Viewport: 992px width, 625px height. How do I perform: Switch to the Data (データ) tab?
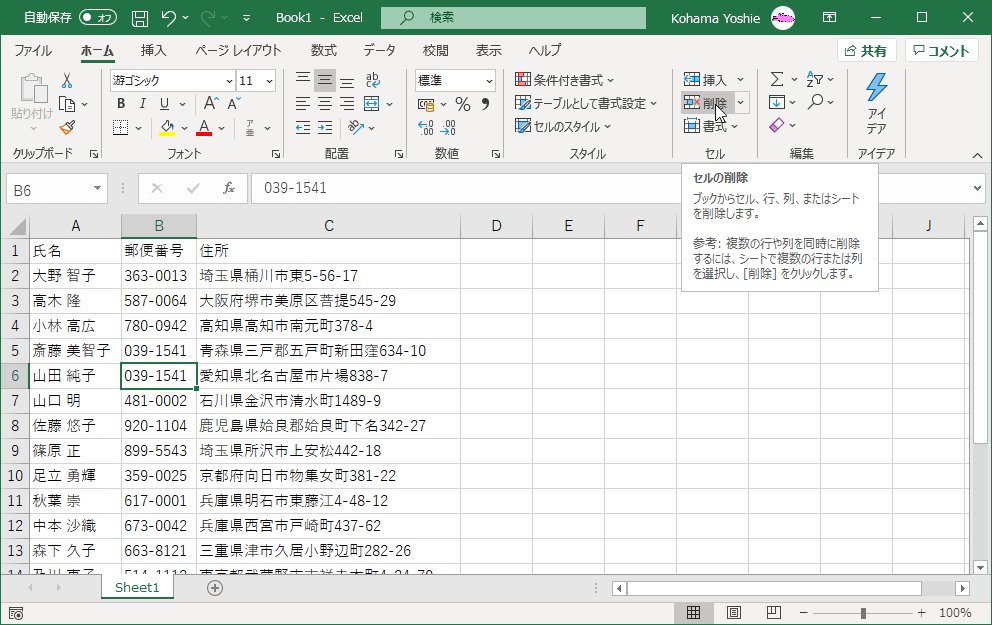coord(380,51)
